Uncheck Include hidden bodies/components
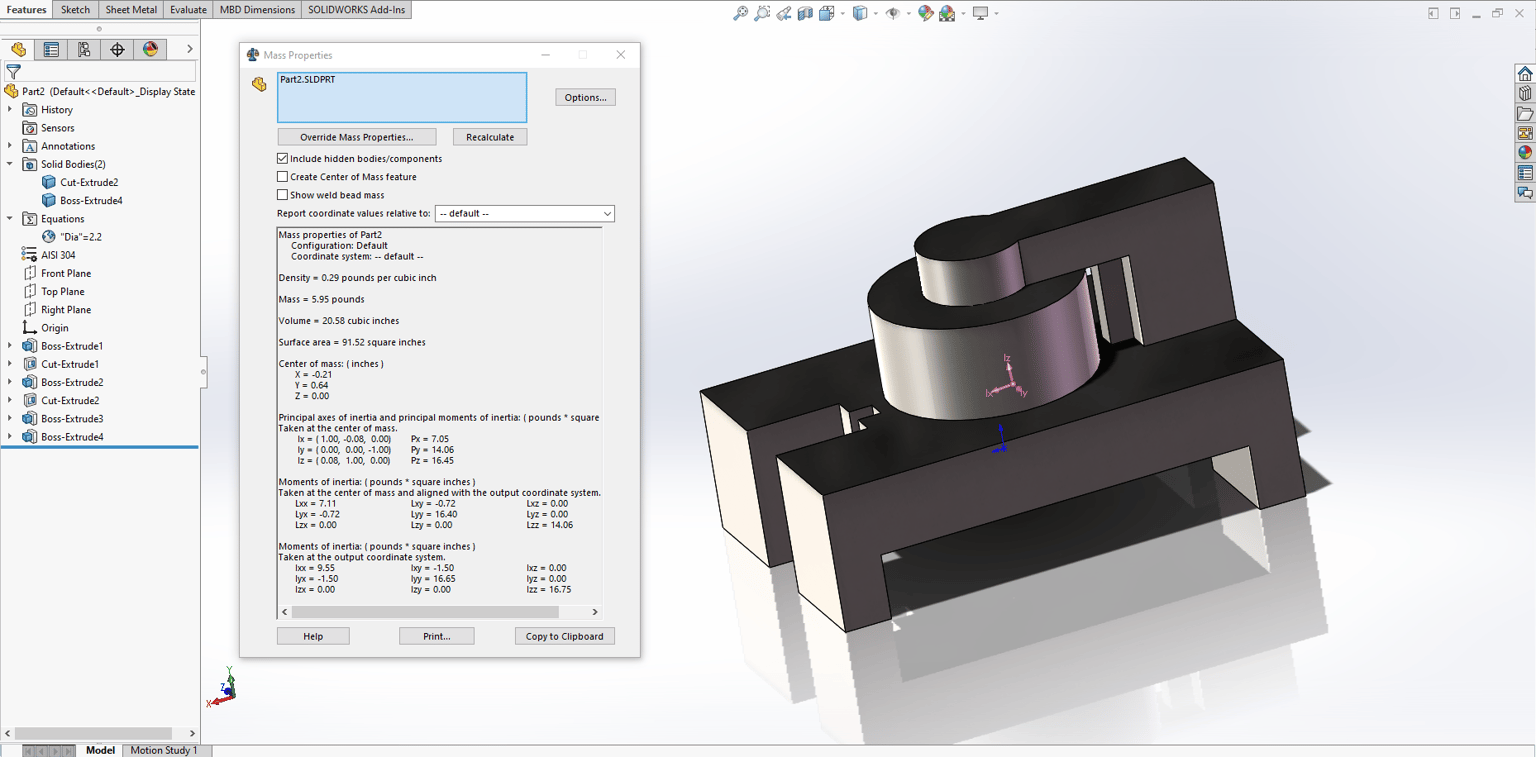 coord(282,158)
